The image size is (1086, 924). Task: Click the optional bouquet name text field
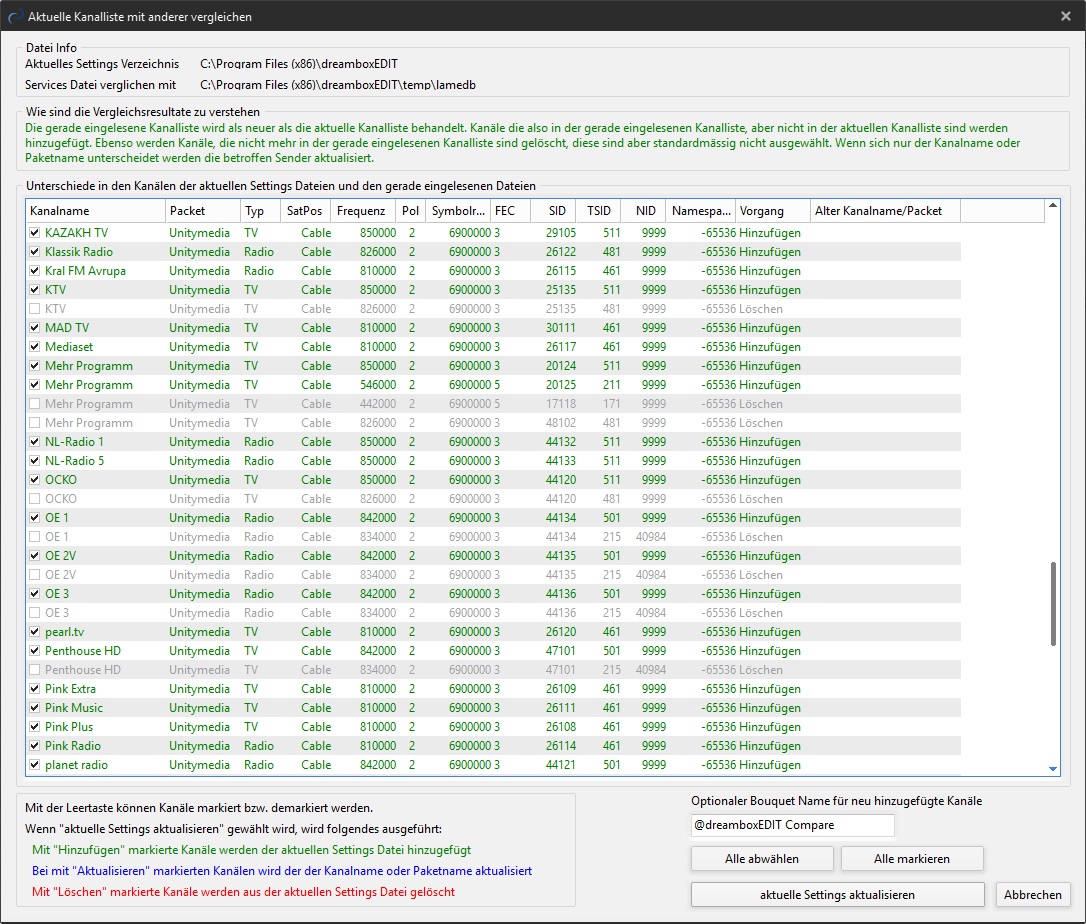pos(792,826)
